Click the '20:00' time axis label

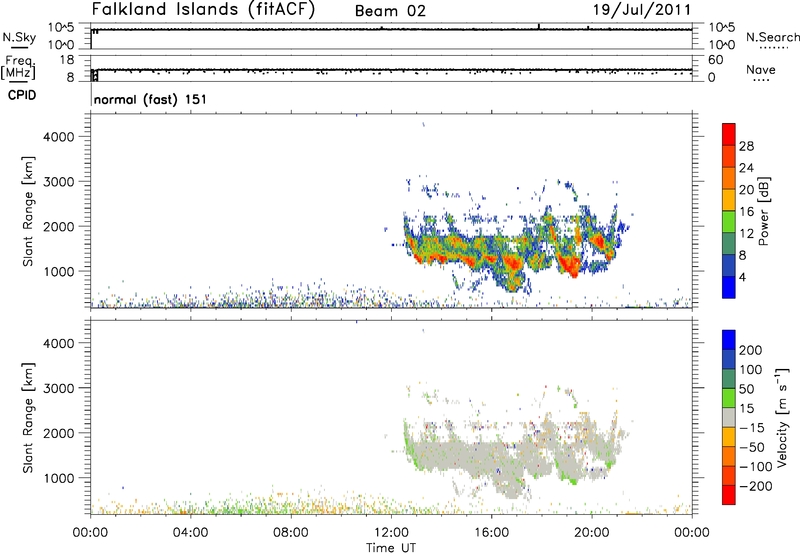(x=592, y=533)
